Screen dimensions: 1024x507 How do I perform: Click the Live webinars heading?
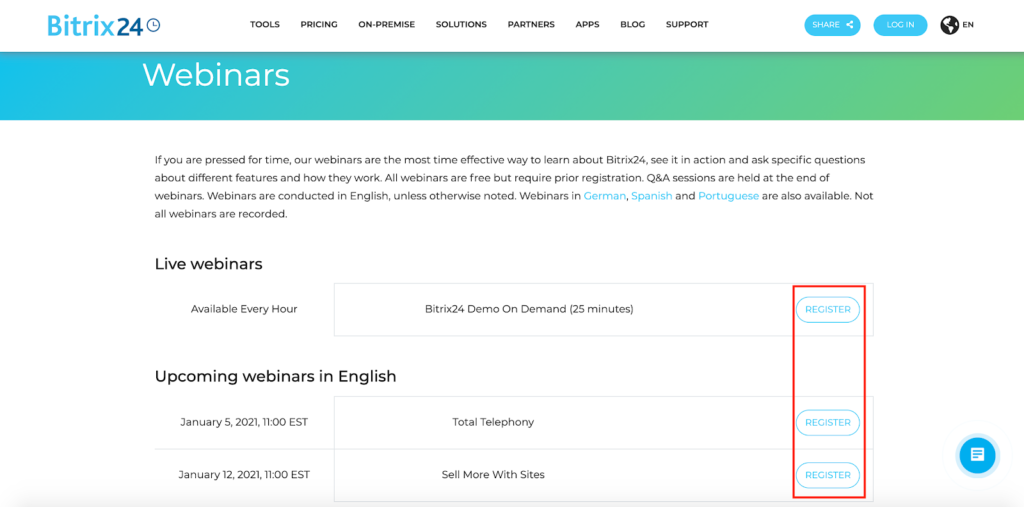tap(208, 264)
